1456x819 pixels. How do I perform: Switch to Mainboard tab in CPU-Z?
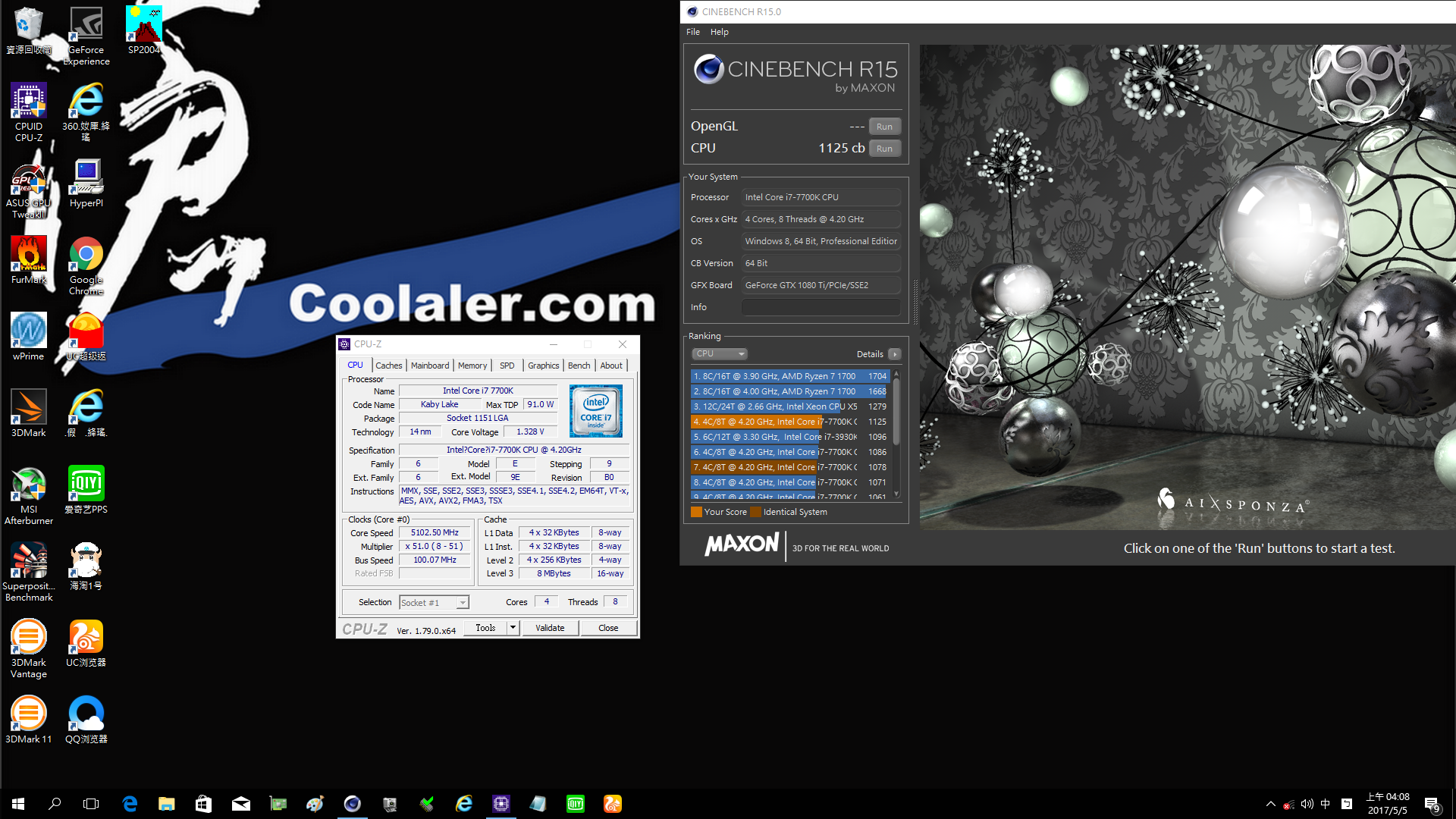(430, 366)
